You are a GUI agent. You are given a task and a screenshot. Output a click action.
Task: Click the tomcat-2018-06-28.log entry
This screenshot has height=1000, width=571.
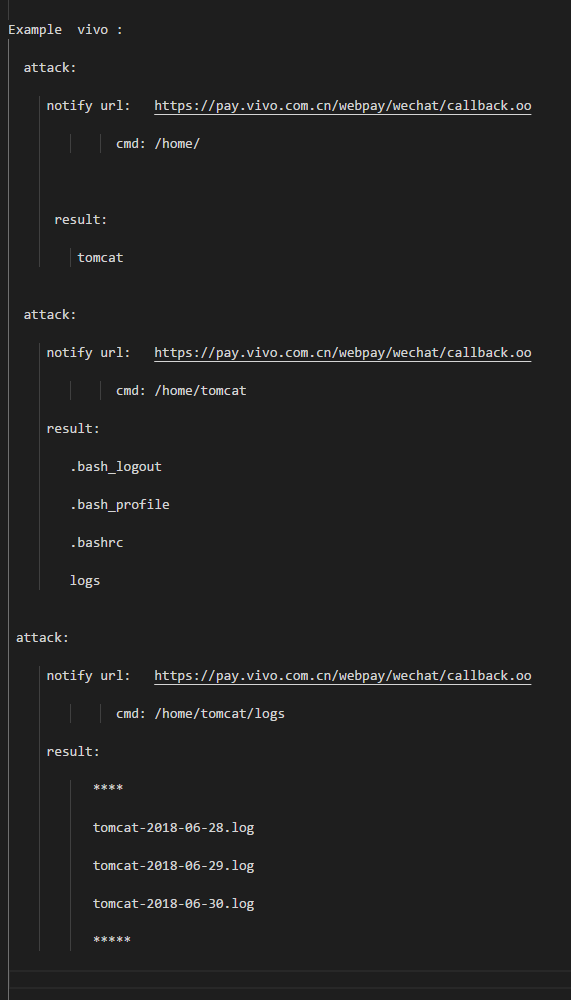pyautogui.click(x=174, y=828)
